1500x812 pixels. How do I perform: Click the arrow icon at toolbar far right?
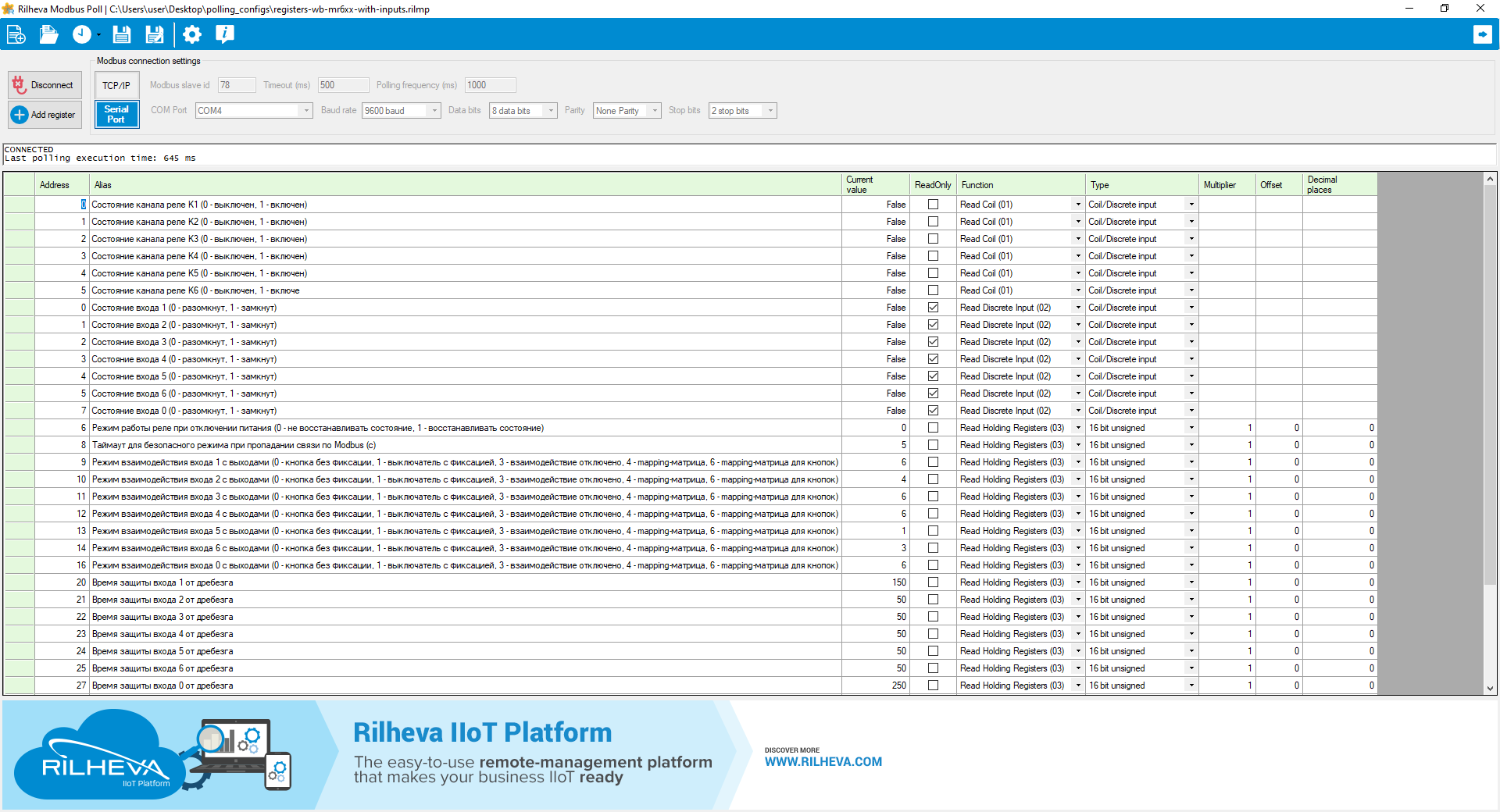[1482, 34]
